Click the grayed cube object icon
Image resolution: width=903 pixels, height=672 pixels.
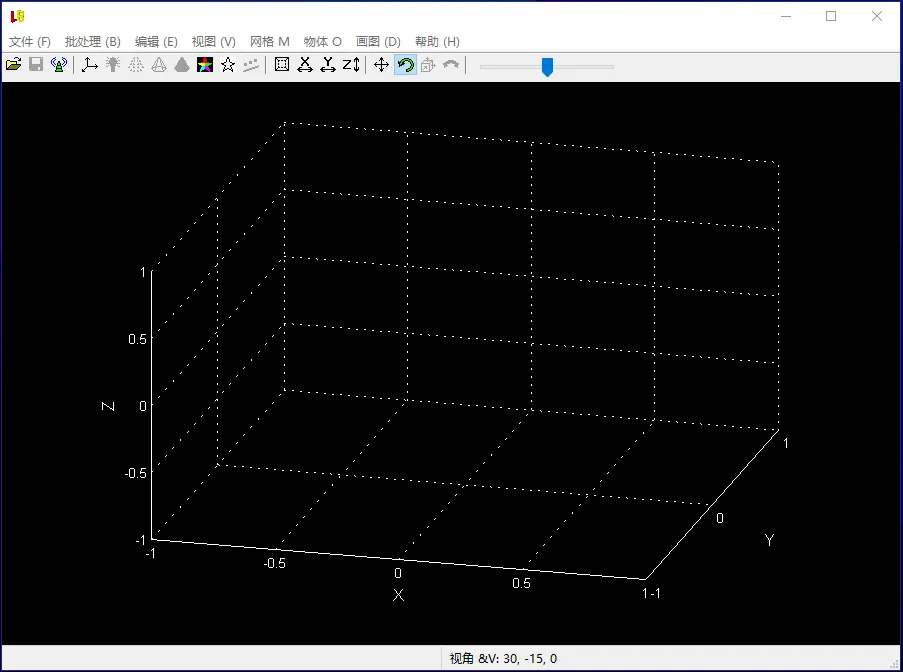[428, 64]
